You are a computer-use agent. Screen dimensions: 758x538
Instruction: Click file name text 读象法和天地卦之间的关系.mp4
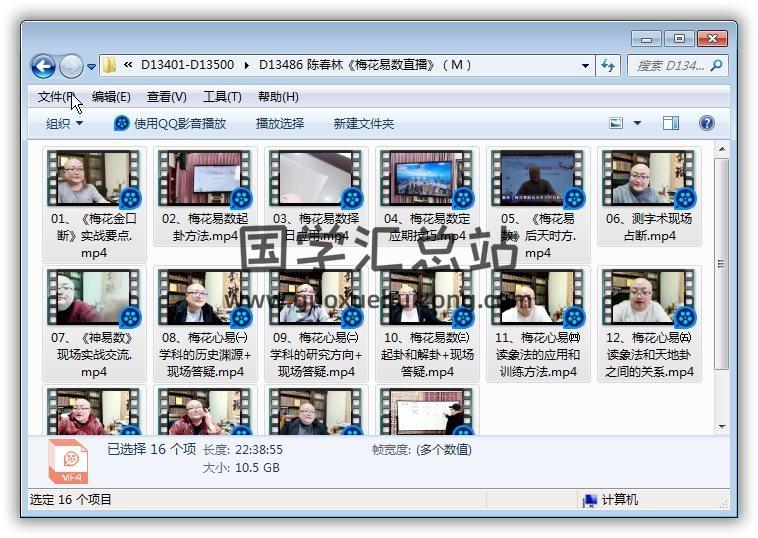click(649, 363)
